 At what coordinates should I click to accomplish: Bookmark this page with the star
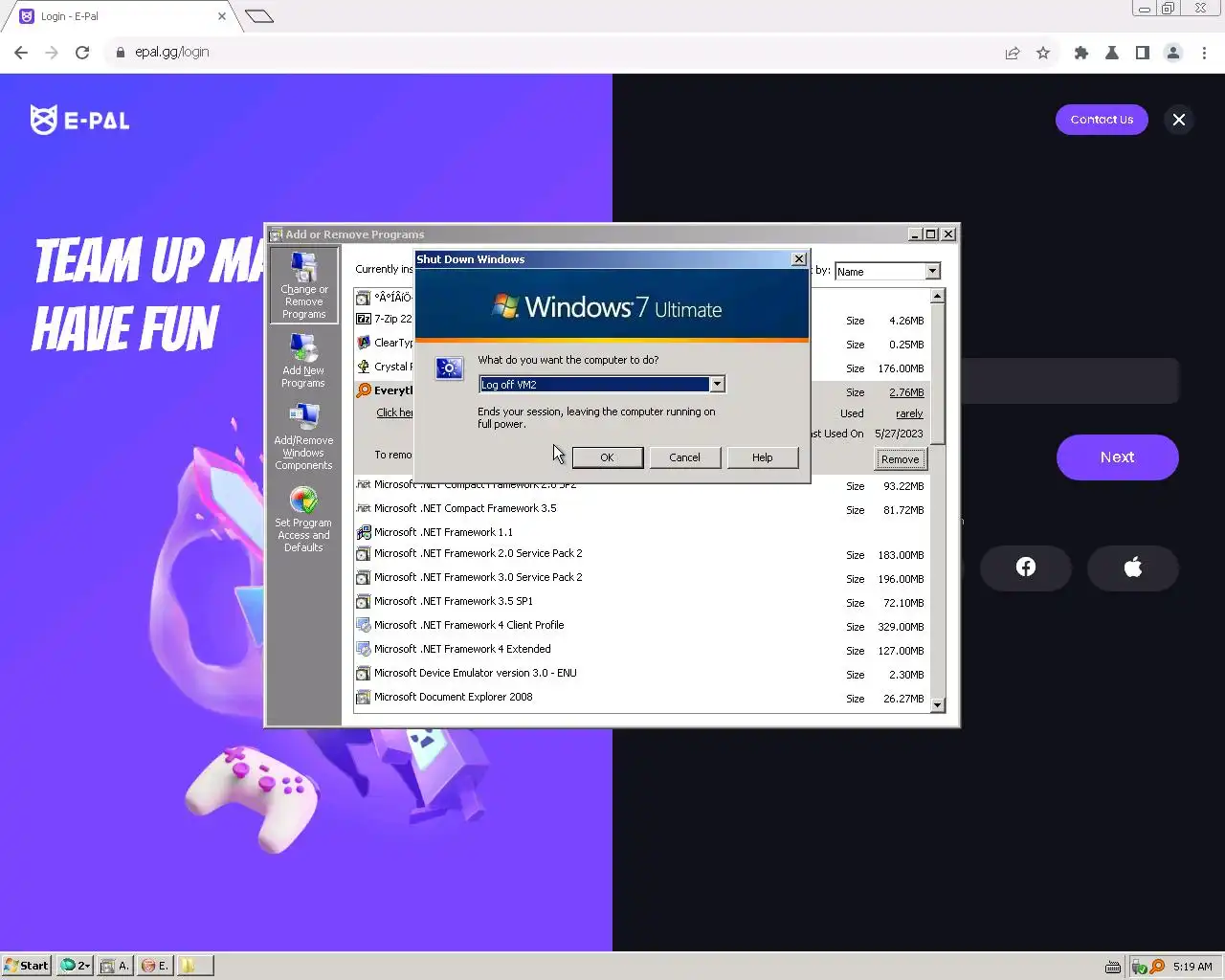[x=1043, y=53]
